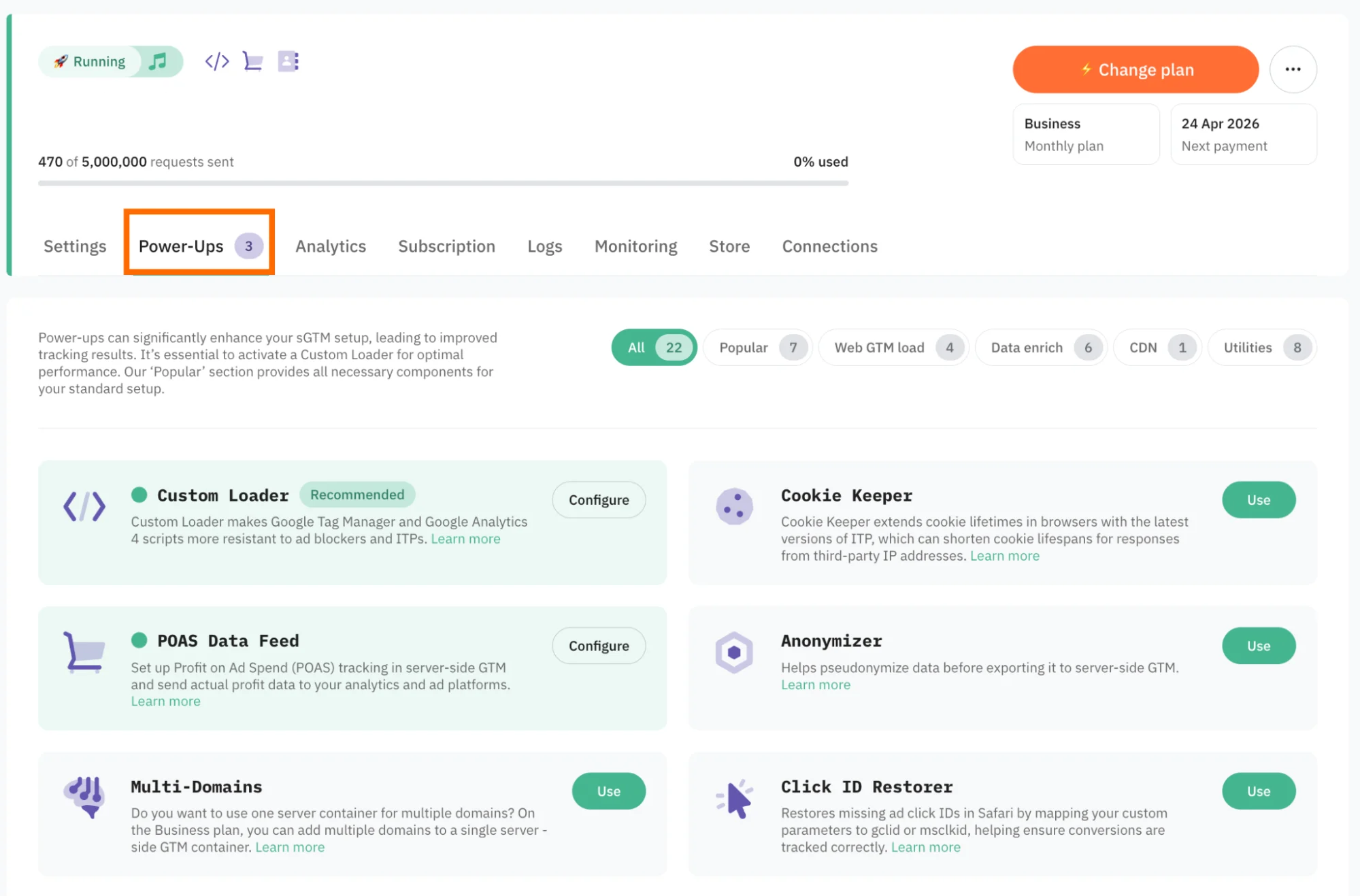This screenshot has height=896, width=1360.
Task: Filter by Web GTM load
Action: pos(893,348)
